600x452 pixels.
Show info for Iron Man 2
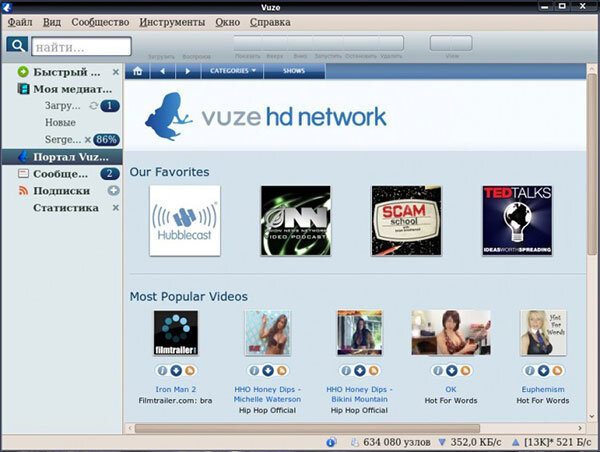tap(162, 370)
